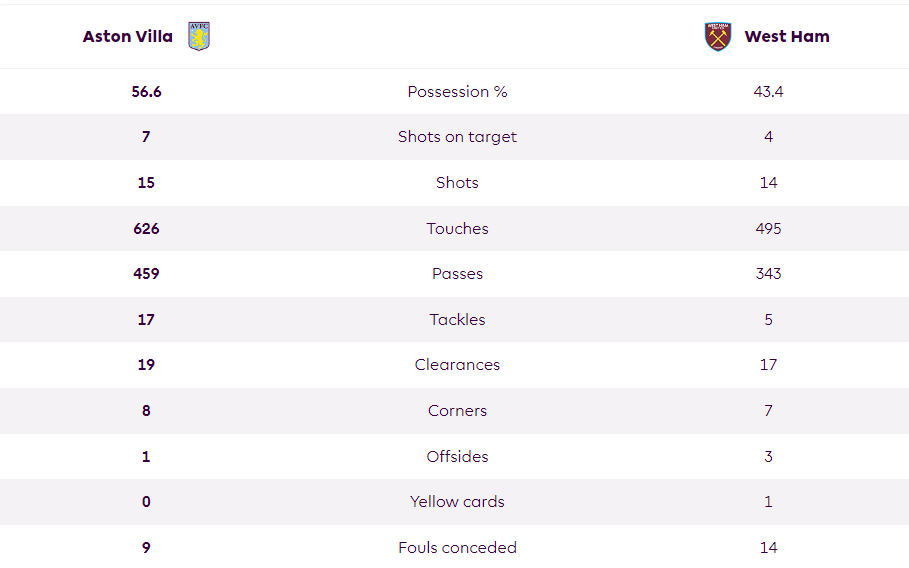Select the Touches row label

[457, 228]
